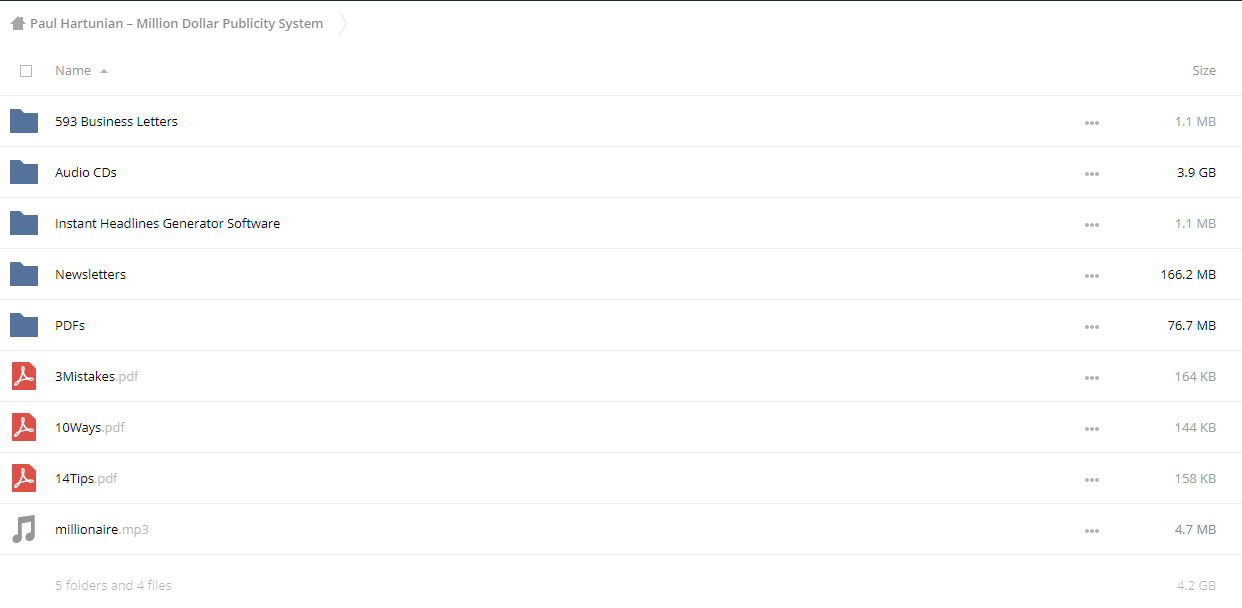1242x608 pixels.
Task: Click the music note icon for millionaire.mp3
Action: point(24,529)
